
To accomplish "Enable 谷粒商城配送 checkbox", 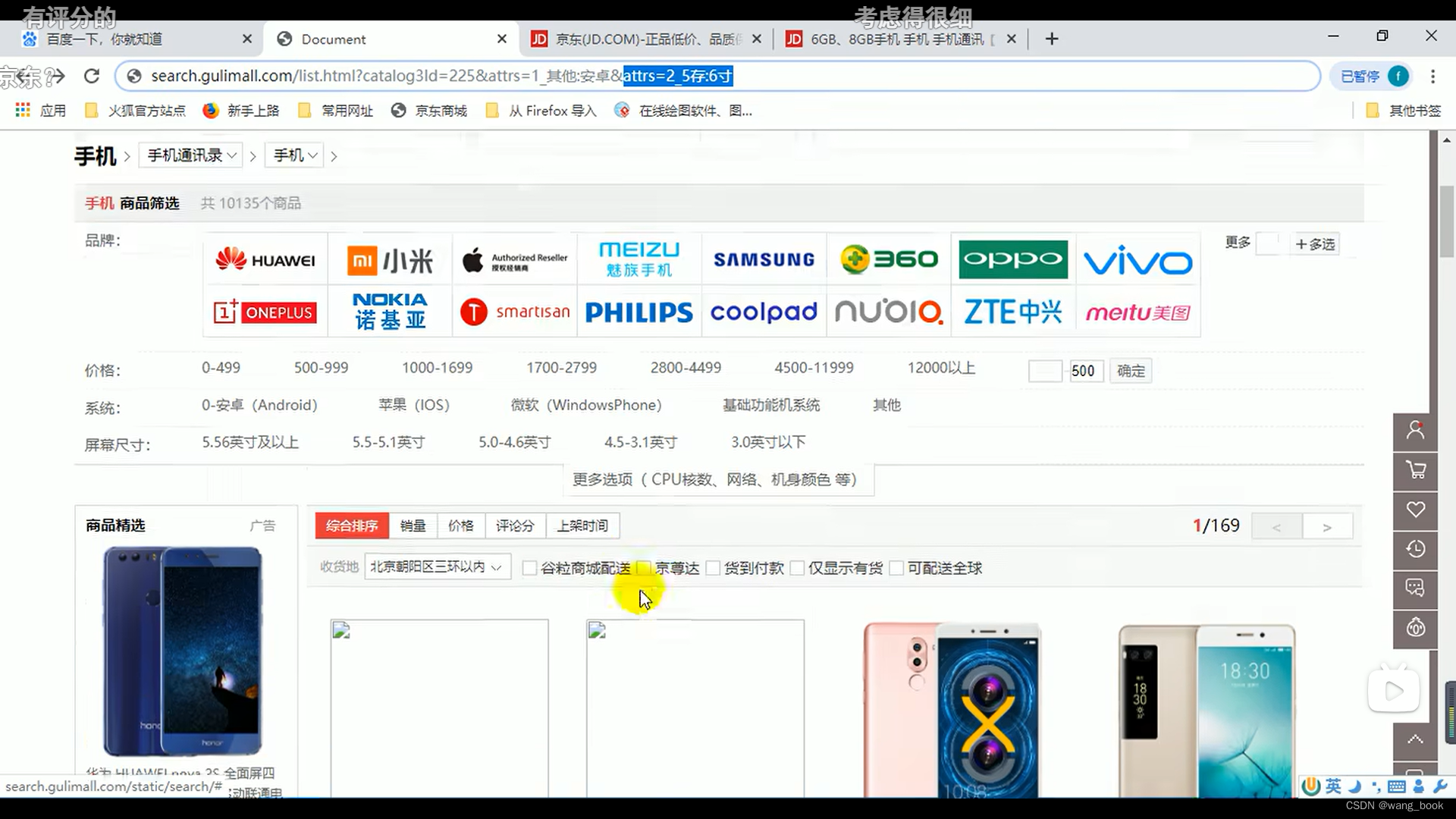I will coord(529,568).
